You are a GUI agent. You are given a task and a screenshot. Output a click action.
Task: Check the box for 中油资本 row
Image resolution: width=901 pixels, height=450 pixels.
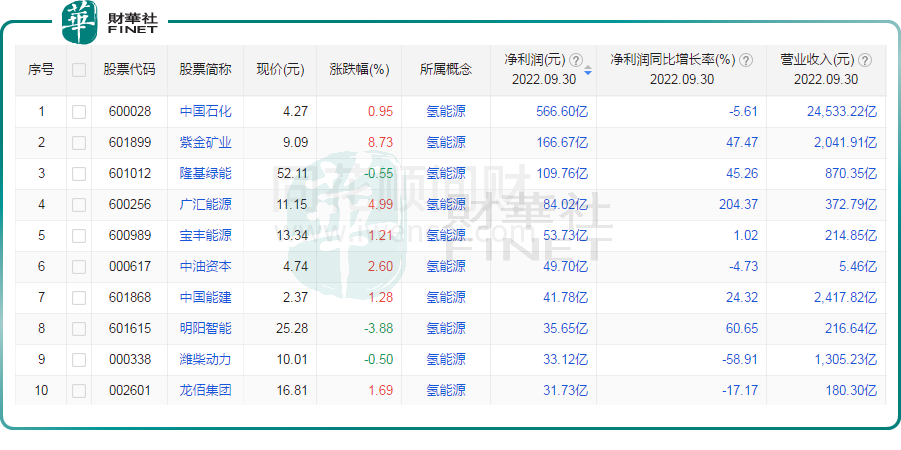(79, 267)
